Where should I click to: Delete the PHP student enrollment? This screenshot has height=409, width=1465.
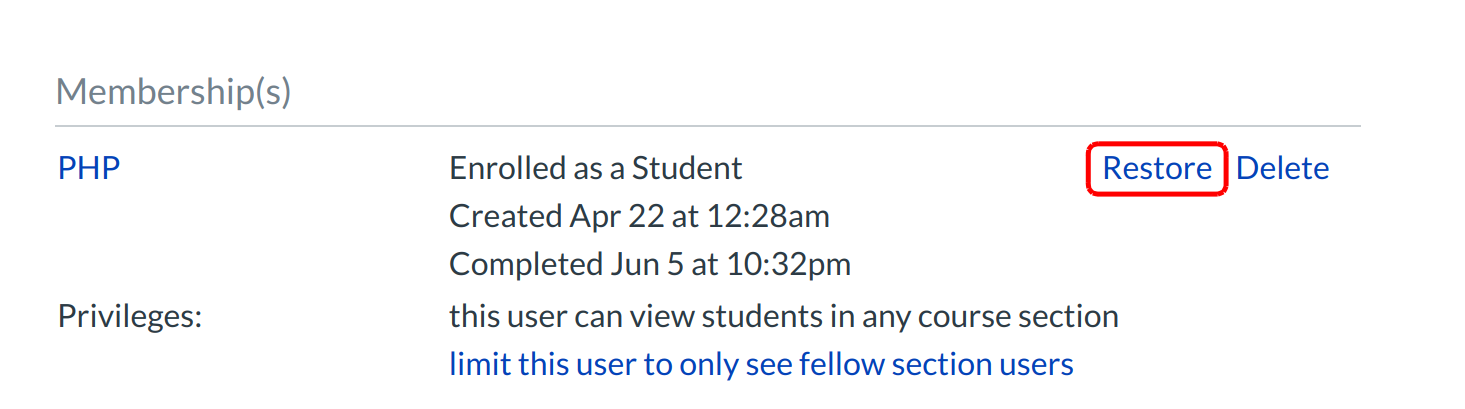coord(1282,168)
